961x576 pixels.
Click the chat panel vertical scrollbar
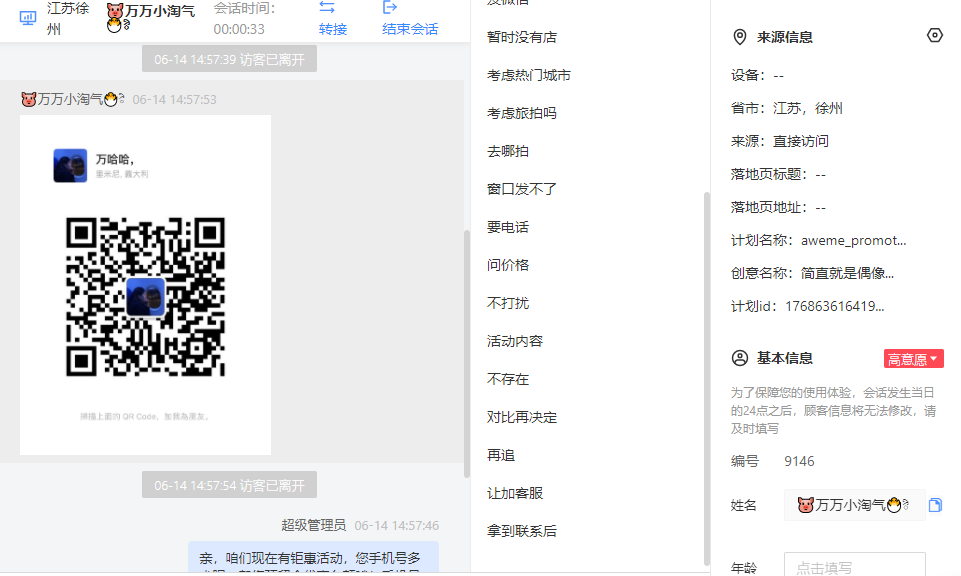pos(466,354)
